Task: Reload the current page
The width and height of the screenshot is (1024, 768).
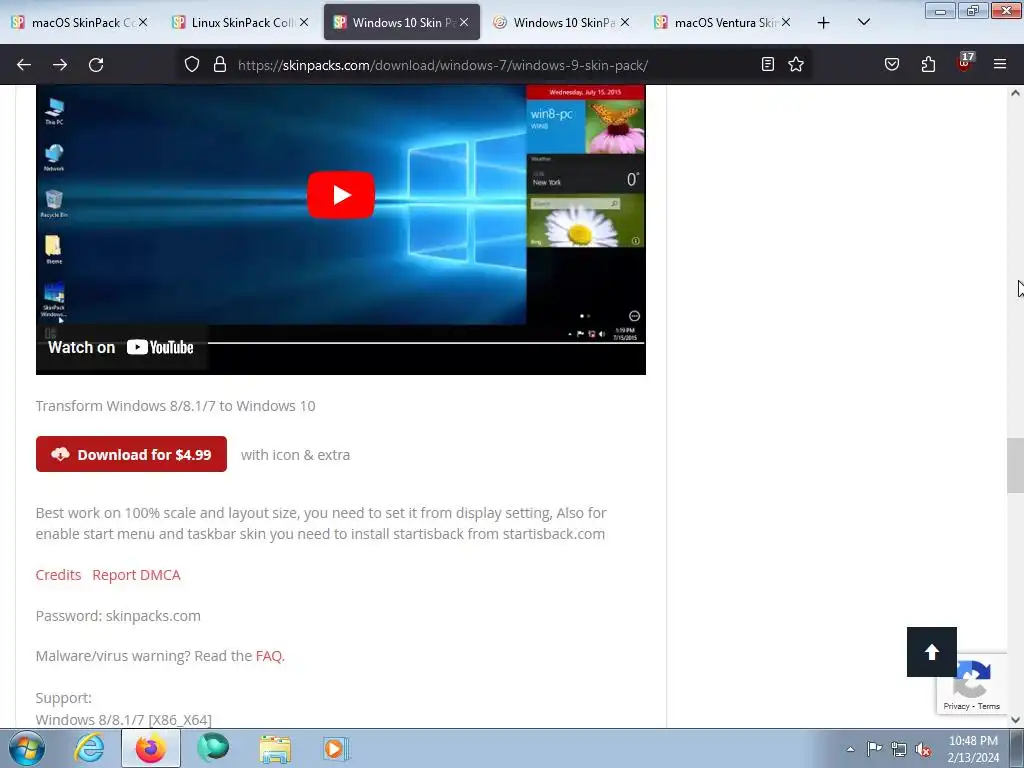Action: pos(96,65)
